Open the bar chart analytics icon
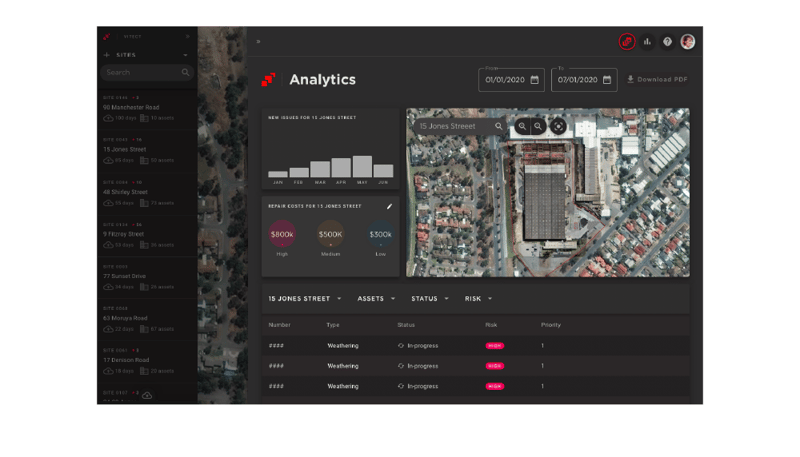This screenshot has height=457, width=800. (647, 42)
